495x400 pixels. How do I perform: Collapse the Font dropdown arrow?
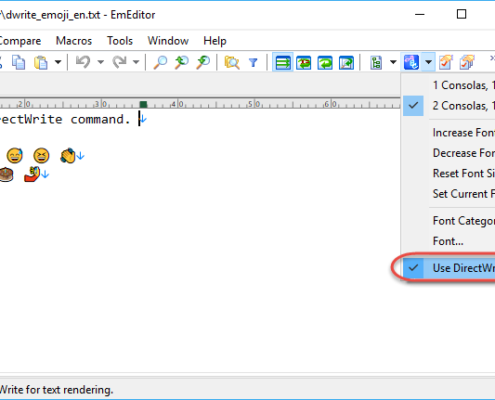coord(429,62)
